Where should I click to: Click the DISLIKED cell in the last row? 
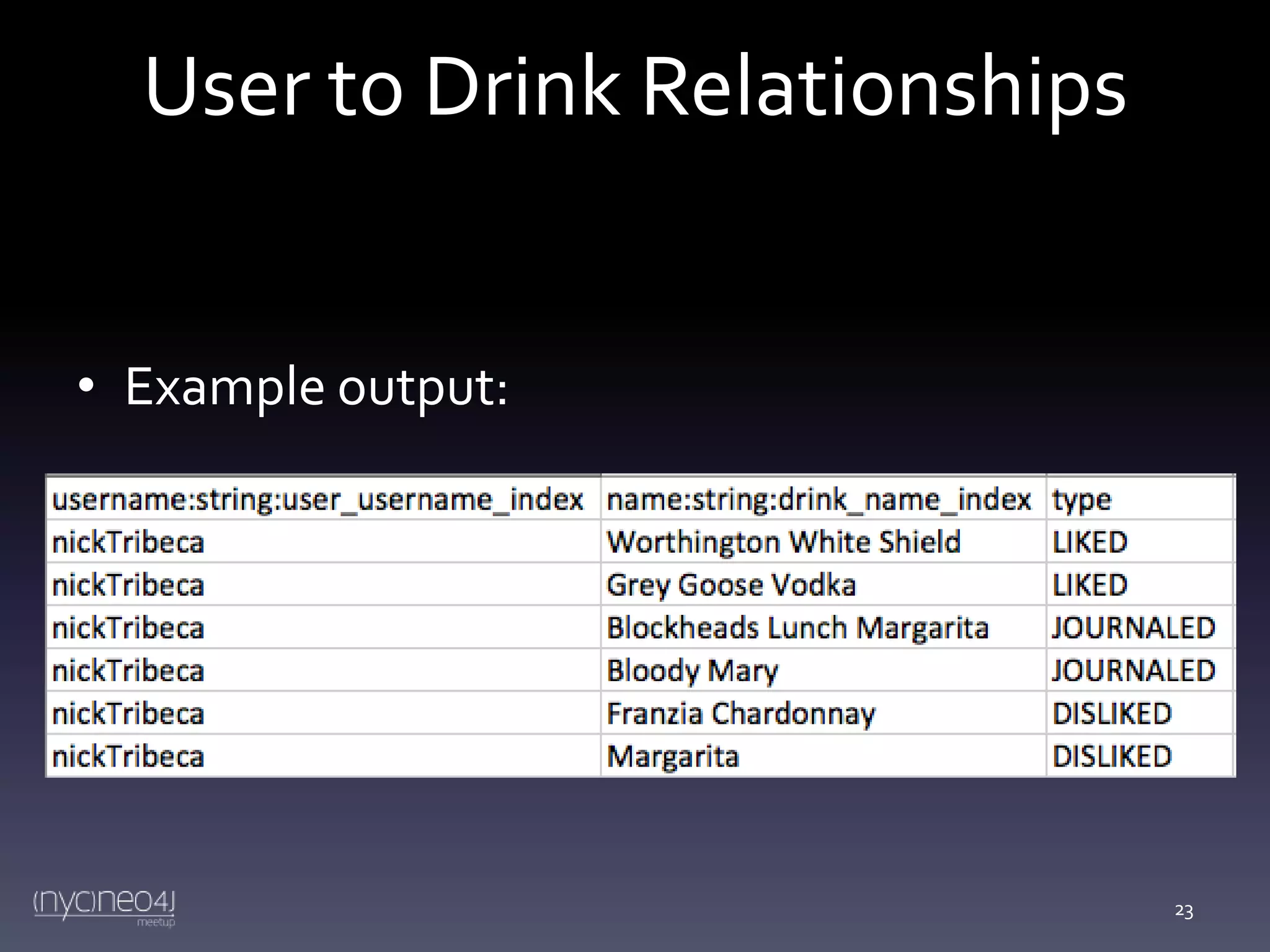point(1112,757)
